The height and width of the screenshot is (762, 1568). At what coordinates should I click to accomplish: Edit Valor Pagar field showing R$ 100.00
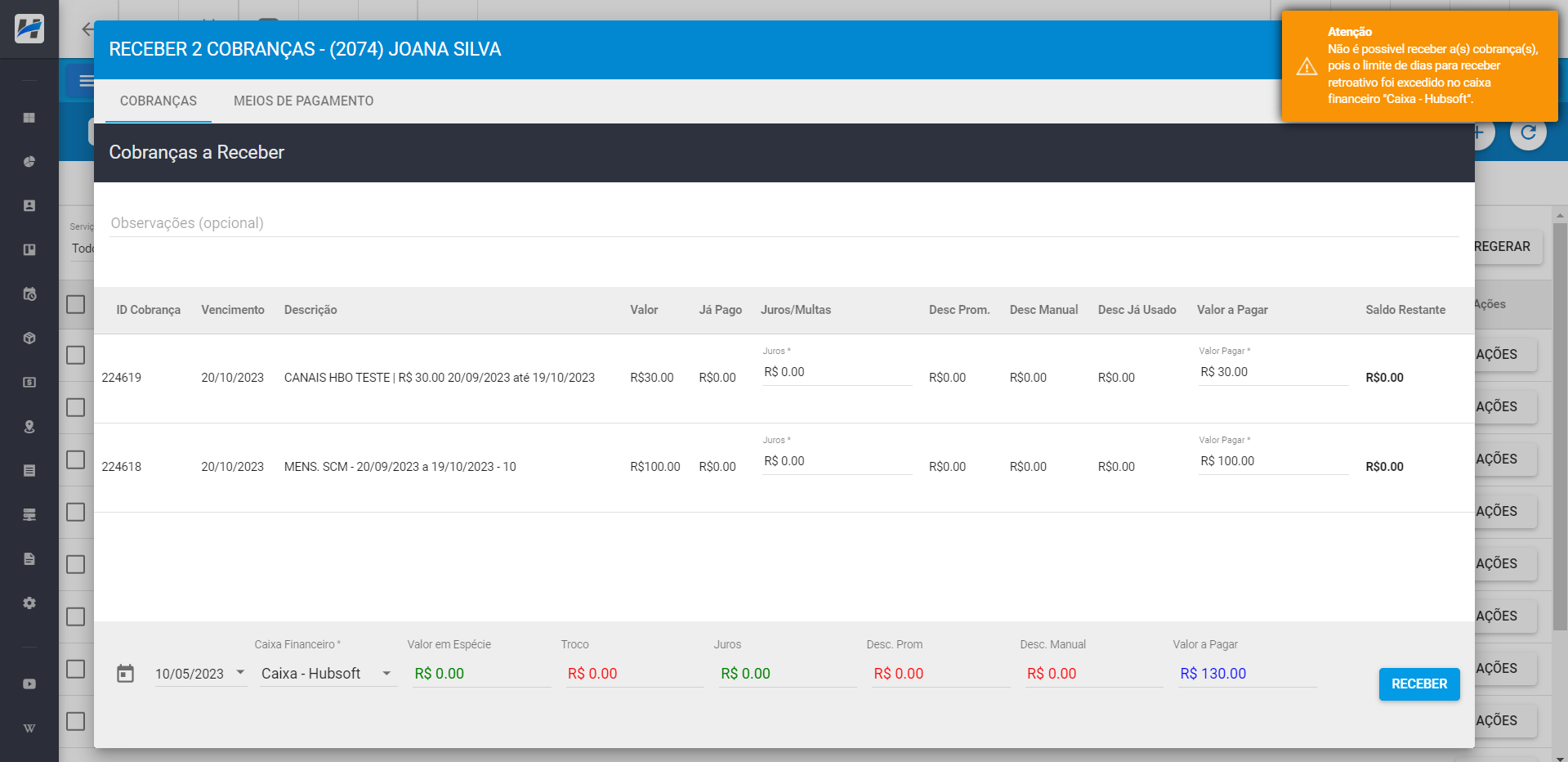click(x=1273, y=461)
